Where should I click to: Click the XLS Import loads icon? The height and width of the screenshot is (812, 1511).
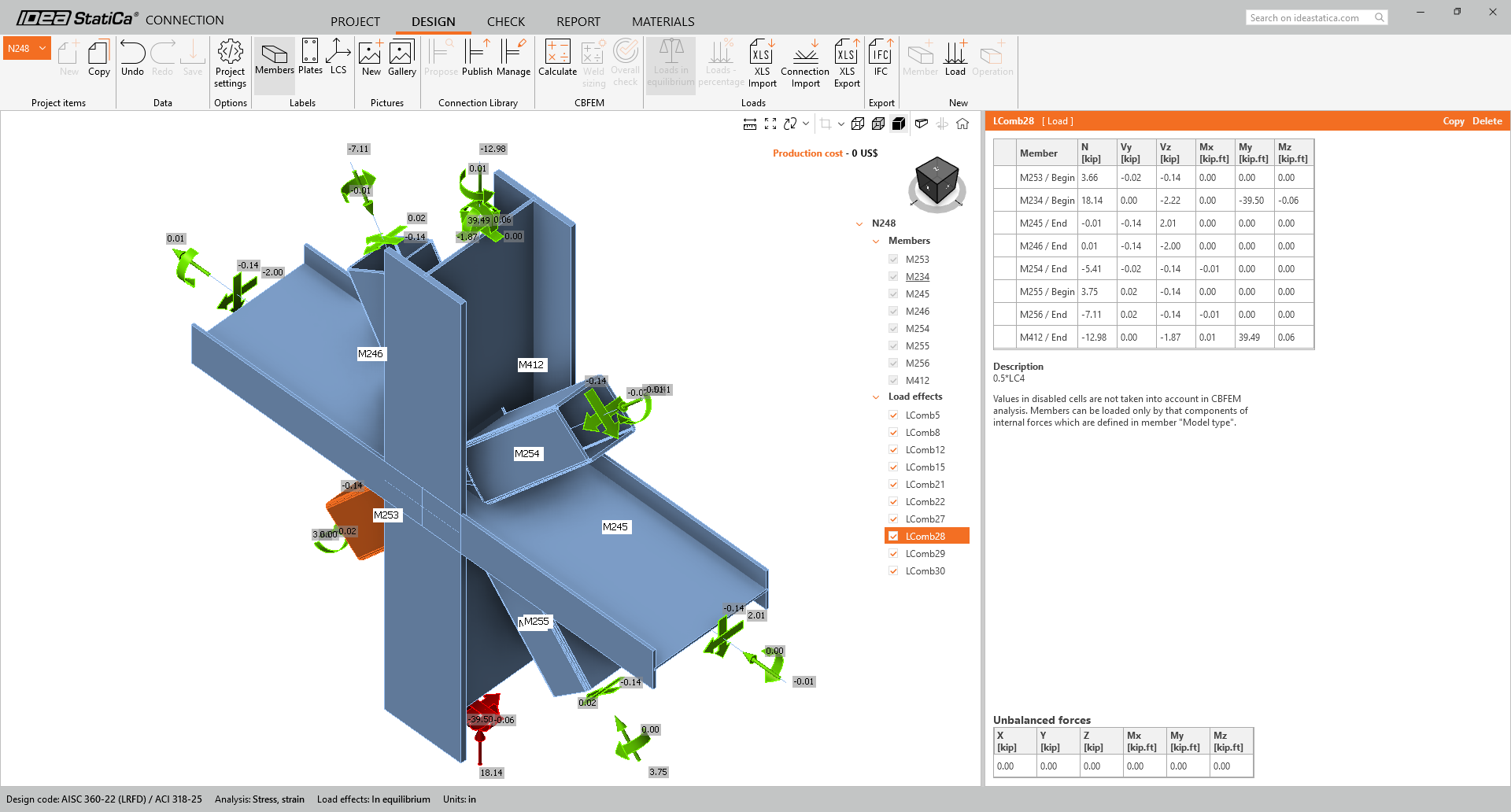point(761,52)
